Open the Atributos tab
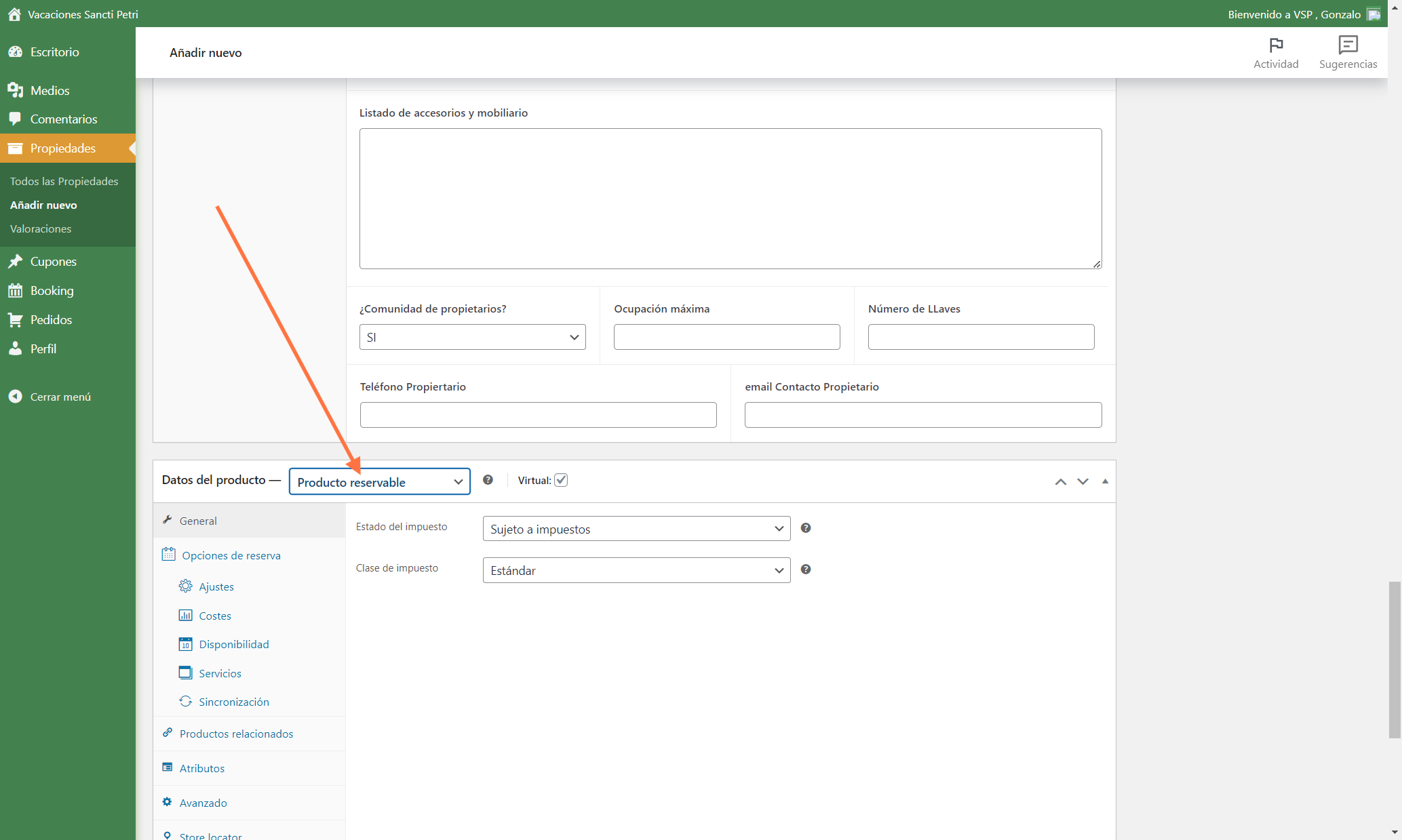This screenshot has height=840, width=1402. [250, 768]
